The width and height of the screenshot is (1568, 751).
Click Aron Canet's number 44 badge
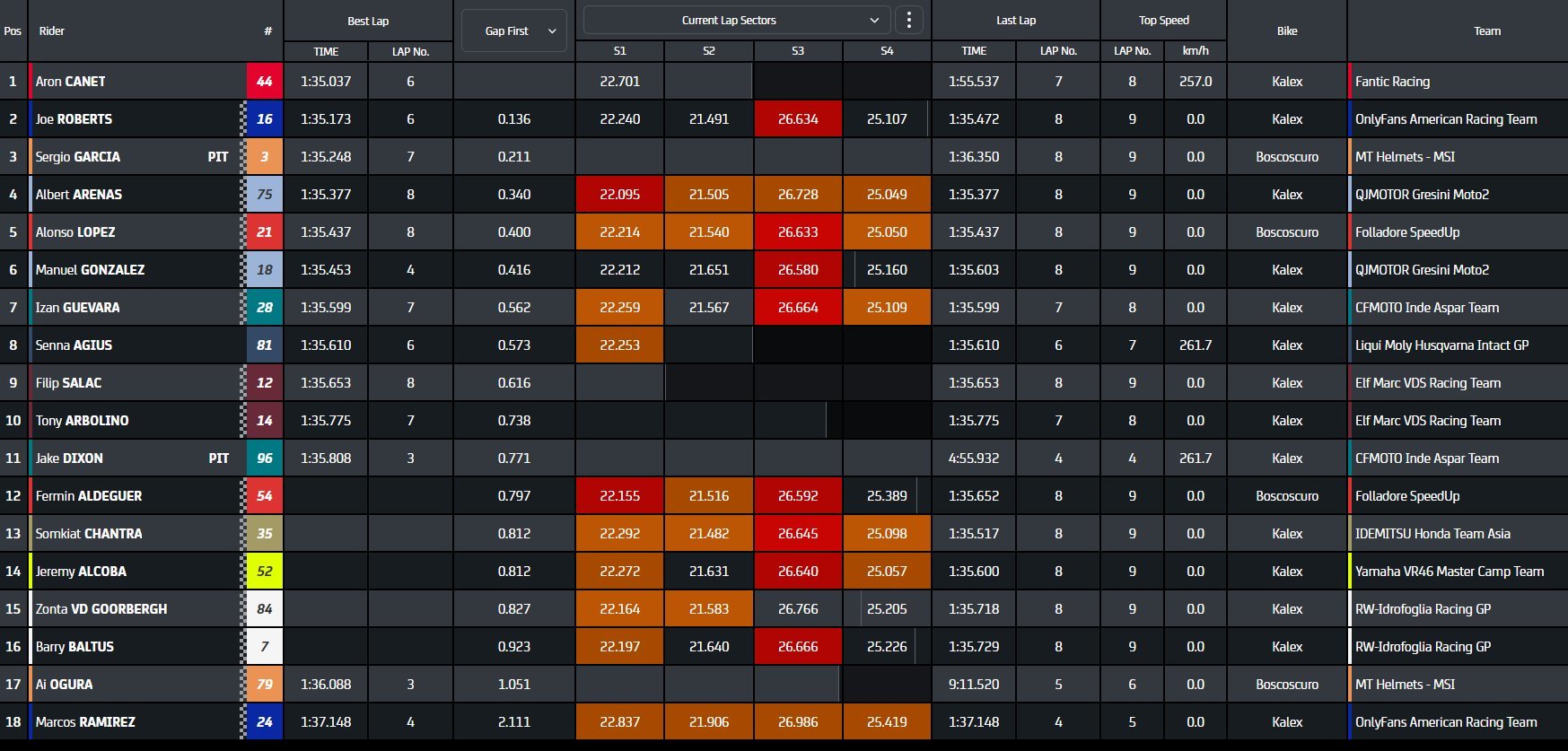pos(265,82)
